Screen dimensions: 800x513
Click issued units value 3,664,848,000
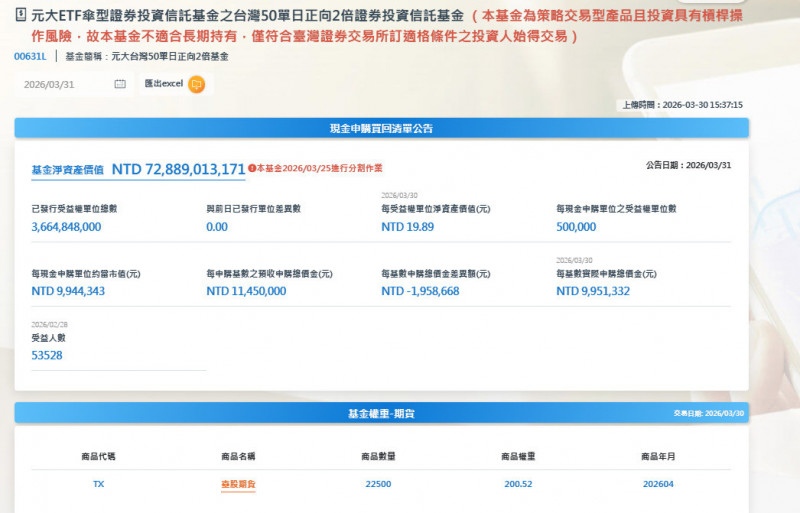(x=66, y=227)
